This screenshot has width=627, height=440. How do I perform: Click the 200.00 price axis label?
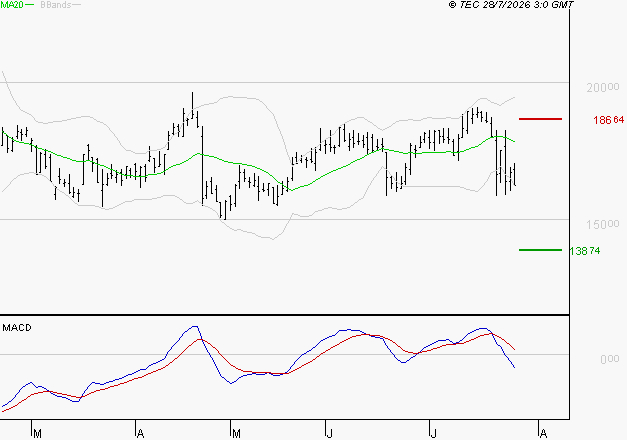603,87
